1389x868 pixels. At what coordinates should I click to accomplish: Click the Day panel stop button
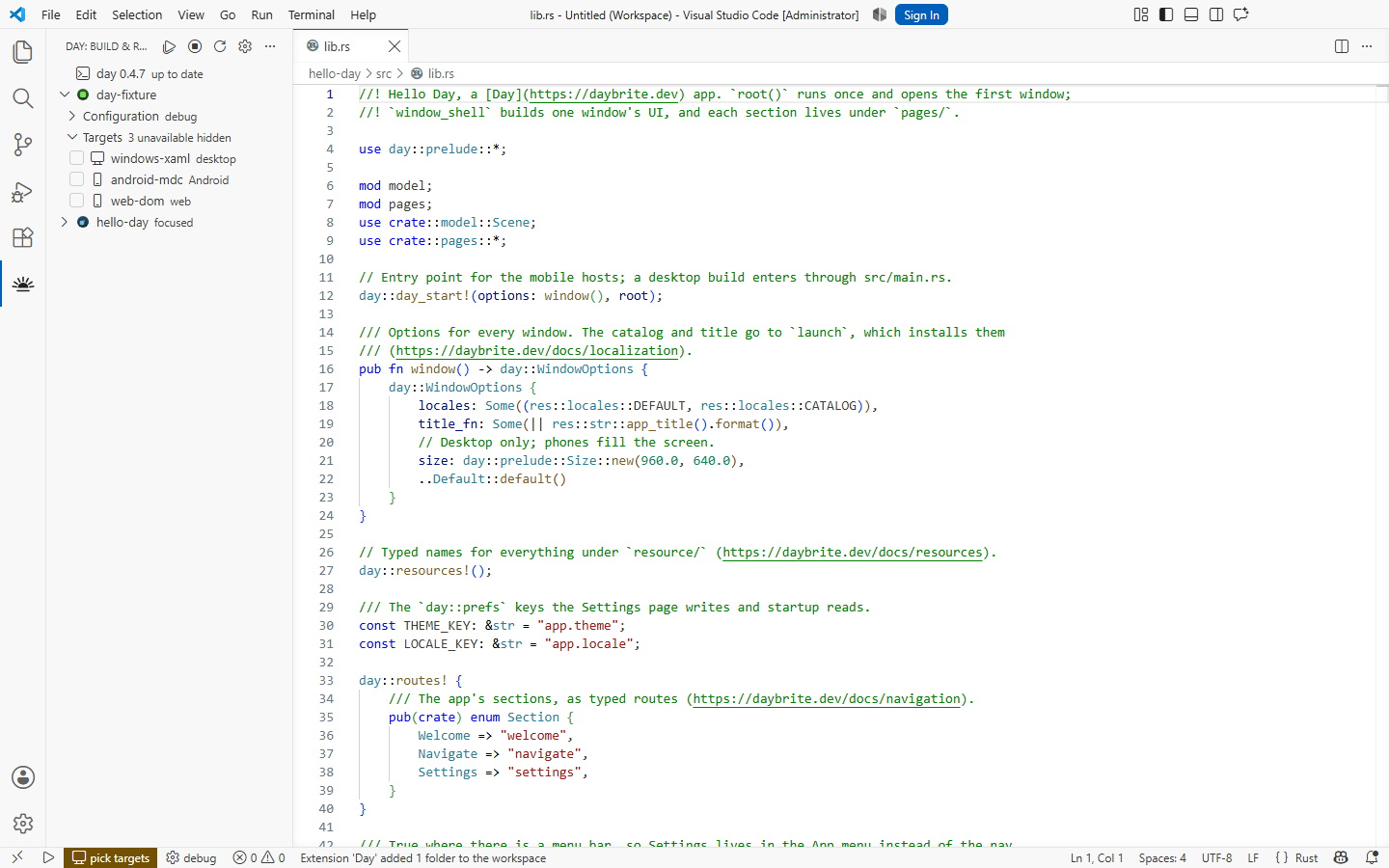click(x=195, y=46)
